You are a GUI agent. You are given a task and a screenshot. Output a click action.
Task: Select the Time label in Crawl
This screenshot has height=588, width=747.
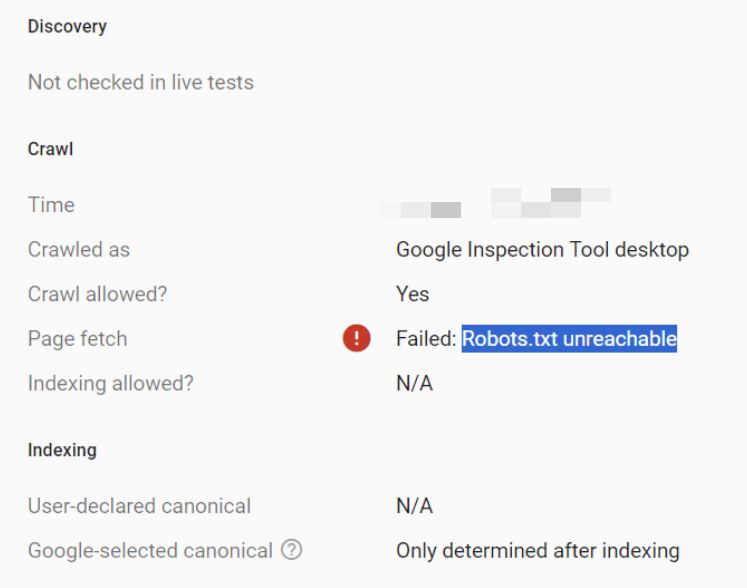pos(51,205)
